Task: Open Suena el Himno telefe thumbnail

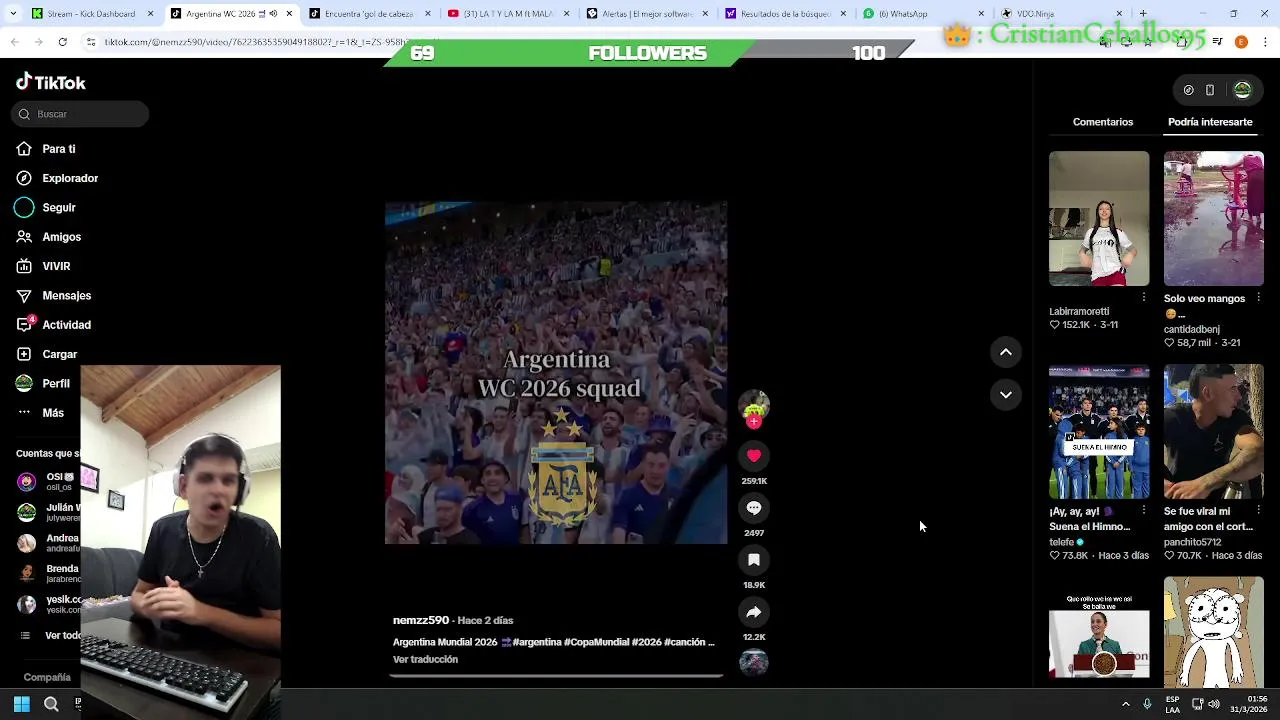Action: pos(1099,431)
